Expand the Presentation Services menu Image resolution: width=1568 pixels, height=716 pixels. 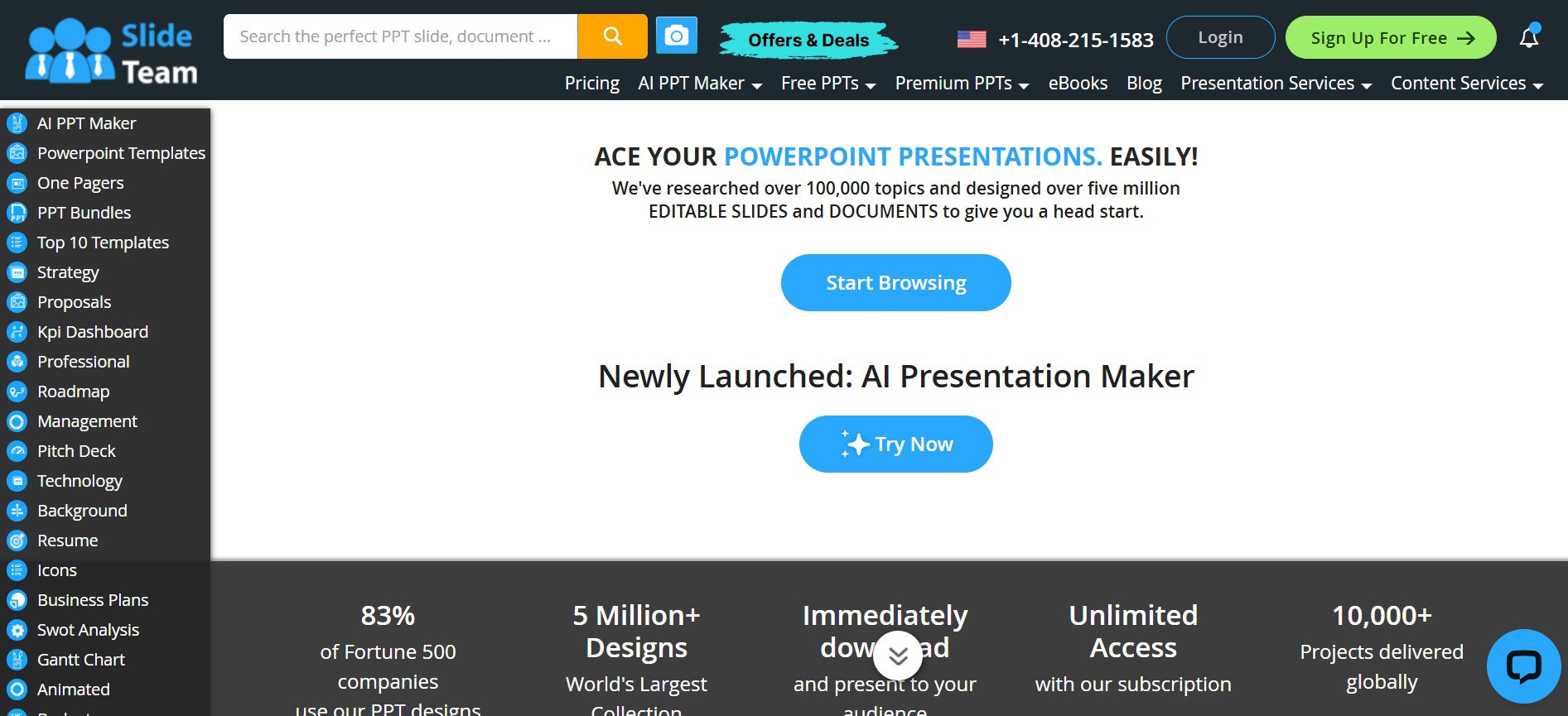pyautogui.click(x=1276, y=84)
